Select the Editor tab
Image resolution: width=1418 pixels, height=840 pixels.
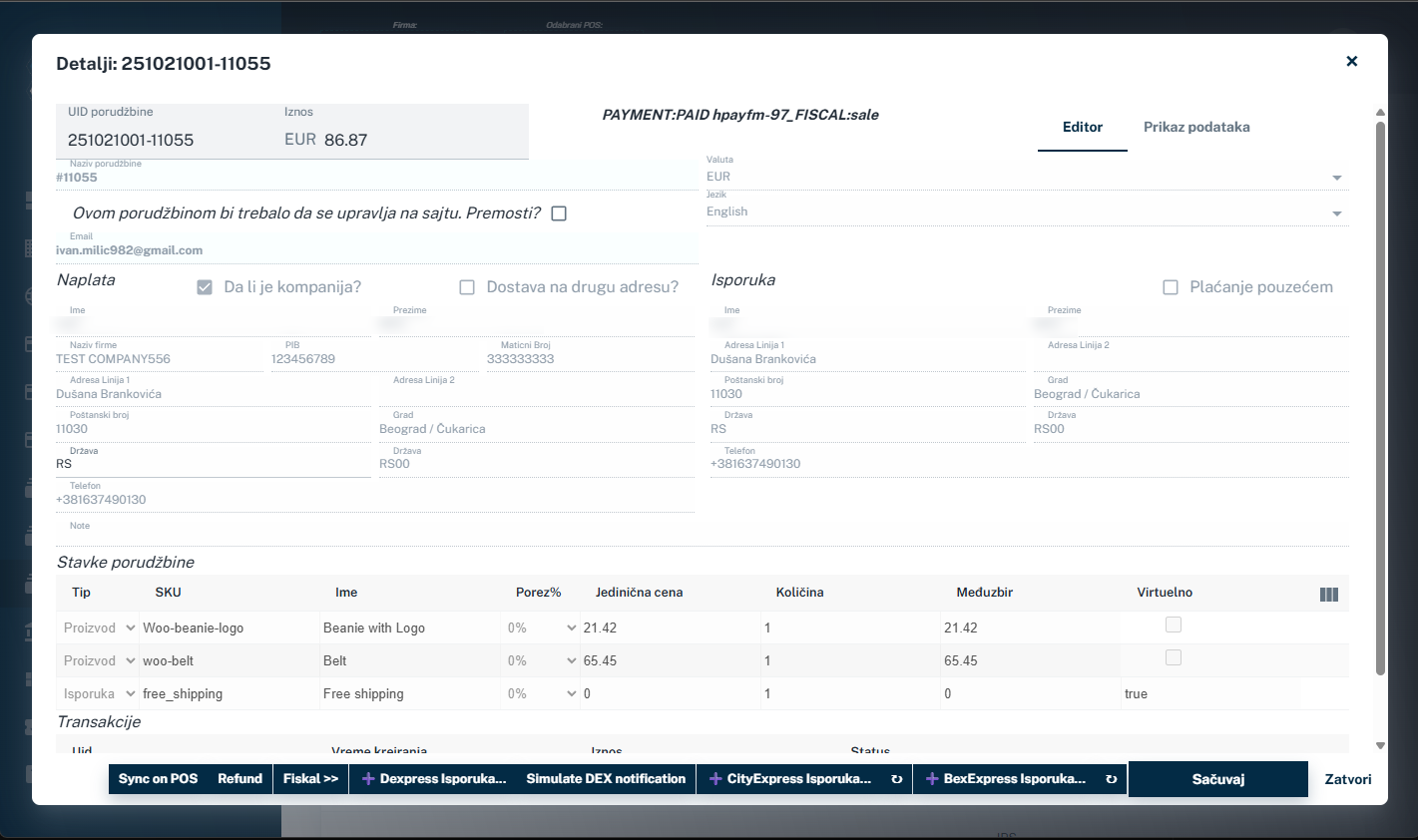pyautogui.click(x=1082, y=127)
